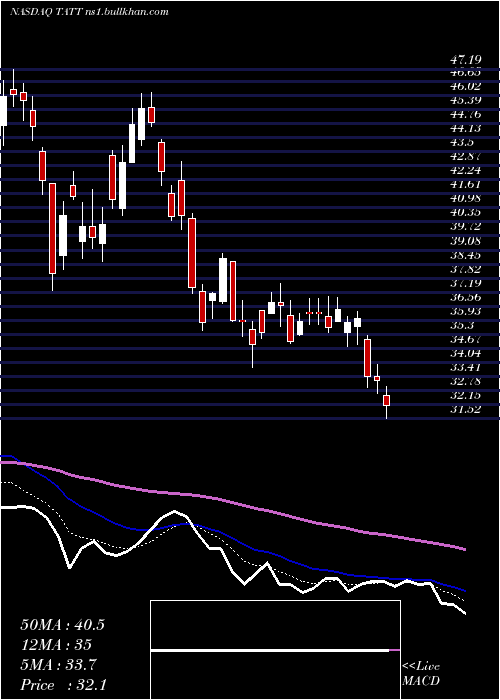500x700 pixels.
Task: Select the 39.72 price level label
Action: click(x=465, y=227)
